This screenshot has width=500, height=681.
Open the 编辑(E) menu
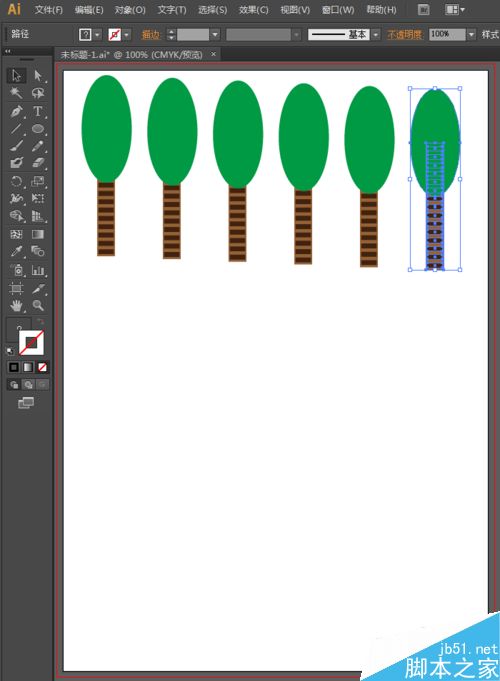(x=89, y=10)
